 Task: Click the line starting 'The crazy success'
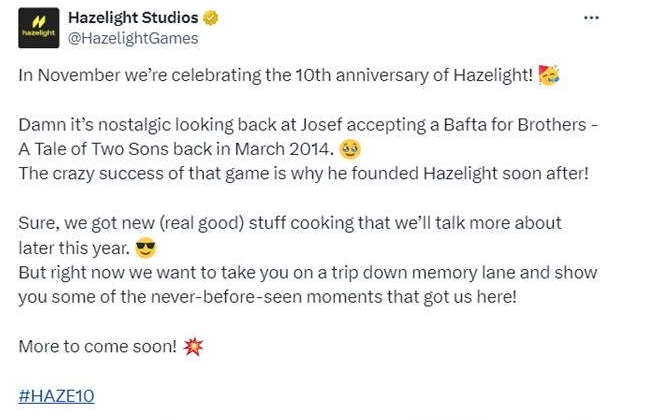tap(303, 173)
